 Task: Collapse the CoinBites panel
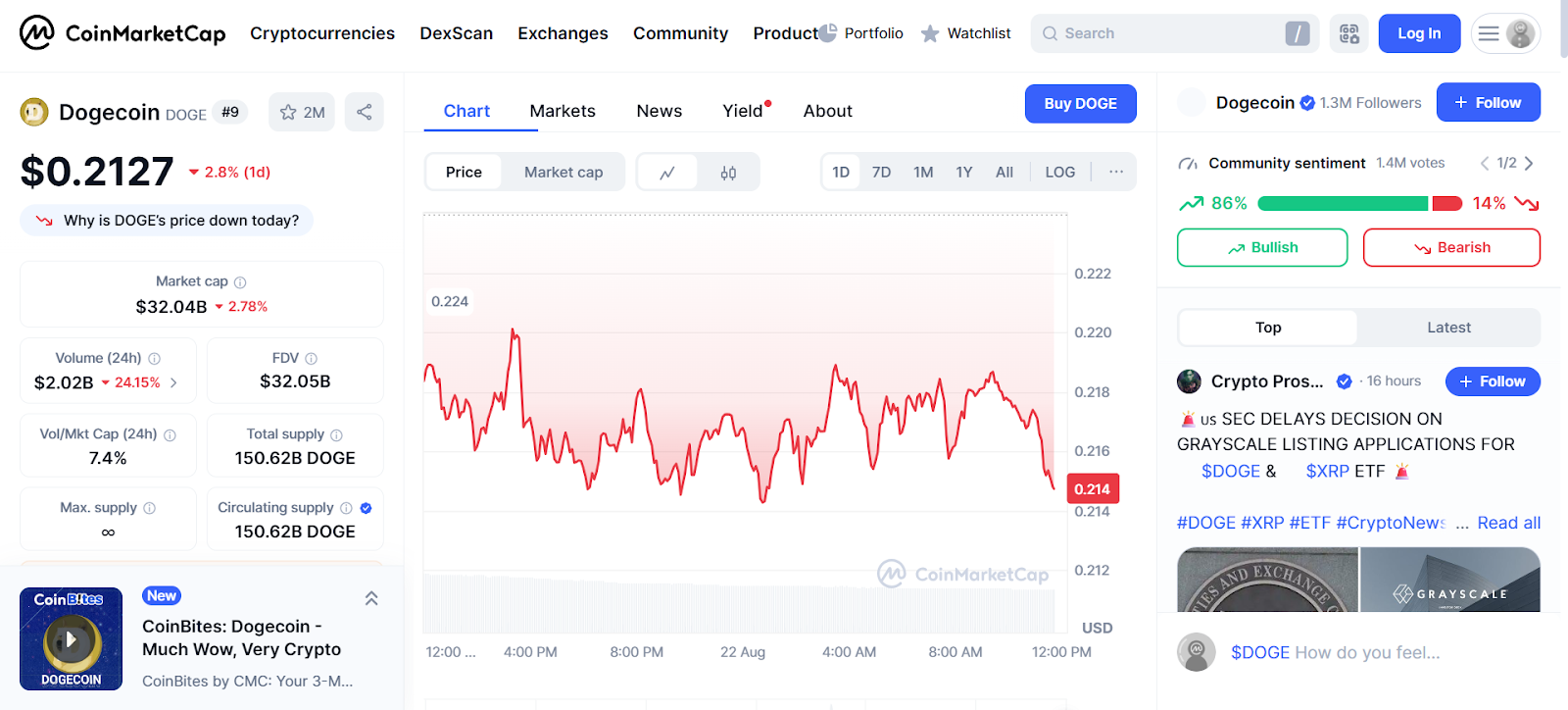point(371,598)
